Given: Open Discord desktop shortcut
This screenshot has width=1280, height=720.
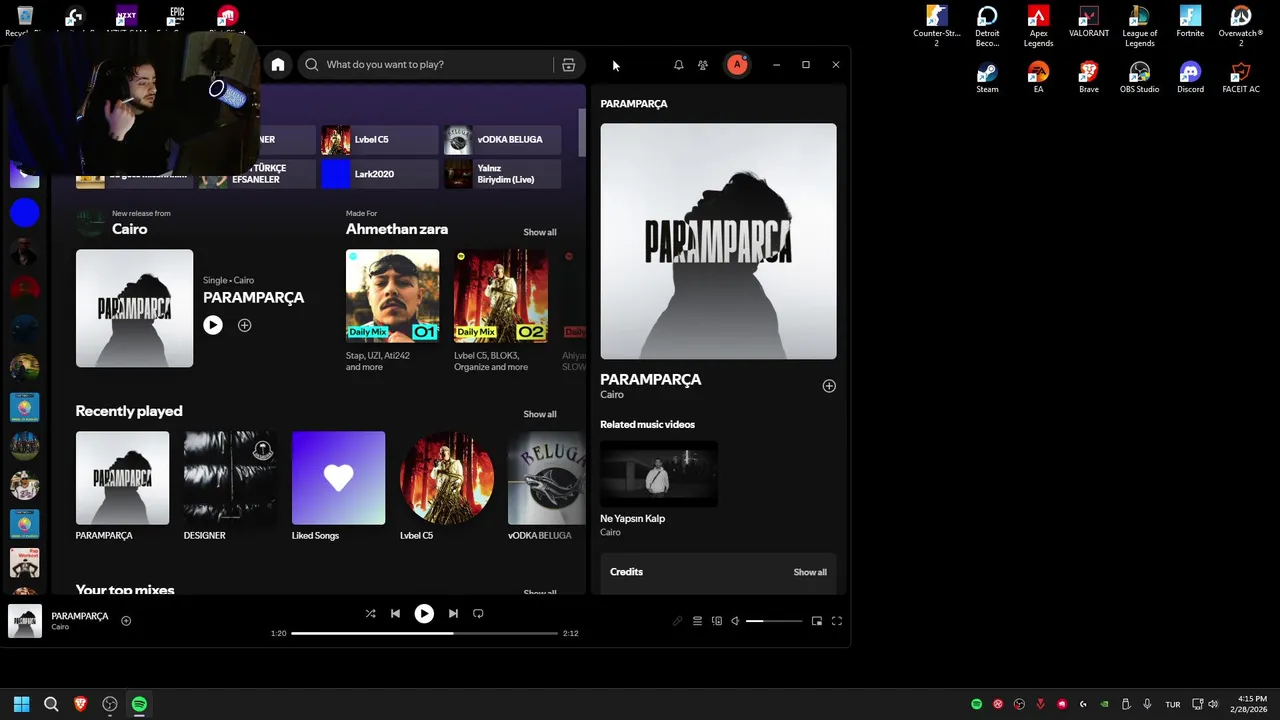Looking at the screenshot, I should pyautogui.click(x=1190, y=78).
